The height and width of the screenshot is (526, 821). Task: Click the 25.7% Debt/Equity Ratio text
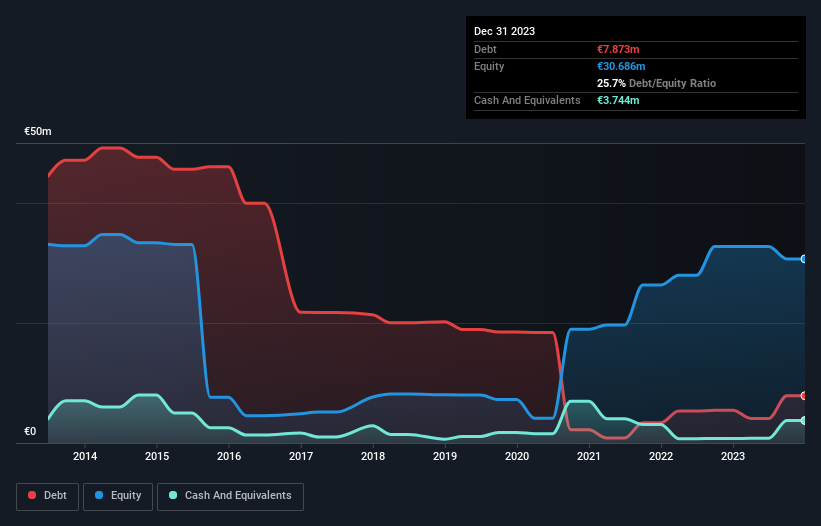(656, 83)
